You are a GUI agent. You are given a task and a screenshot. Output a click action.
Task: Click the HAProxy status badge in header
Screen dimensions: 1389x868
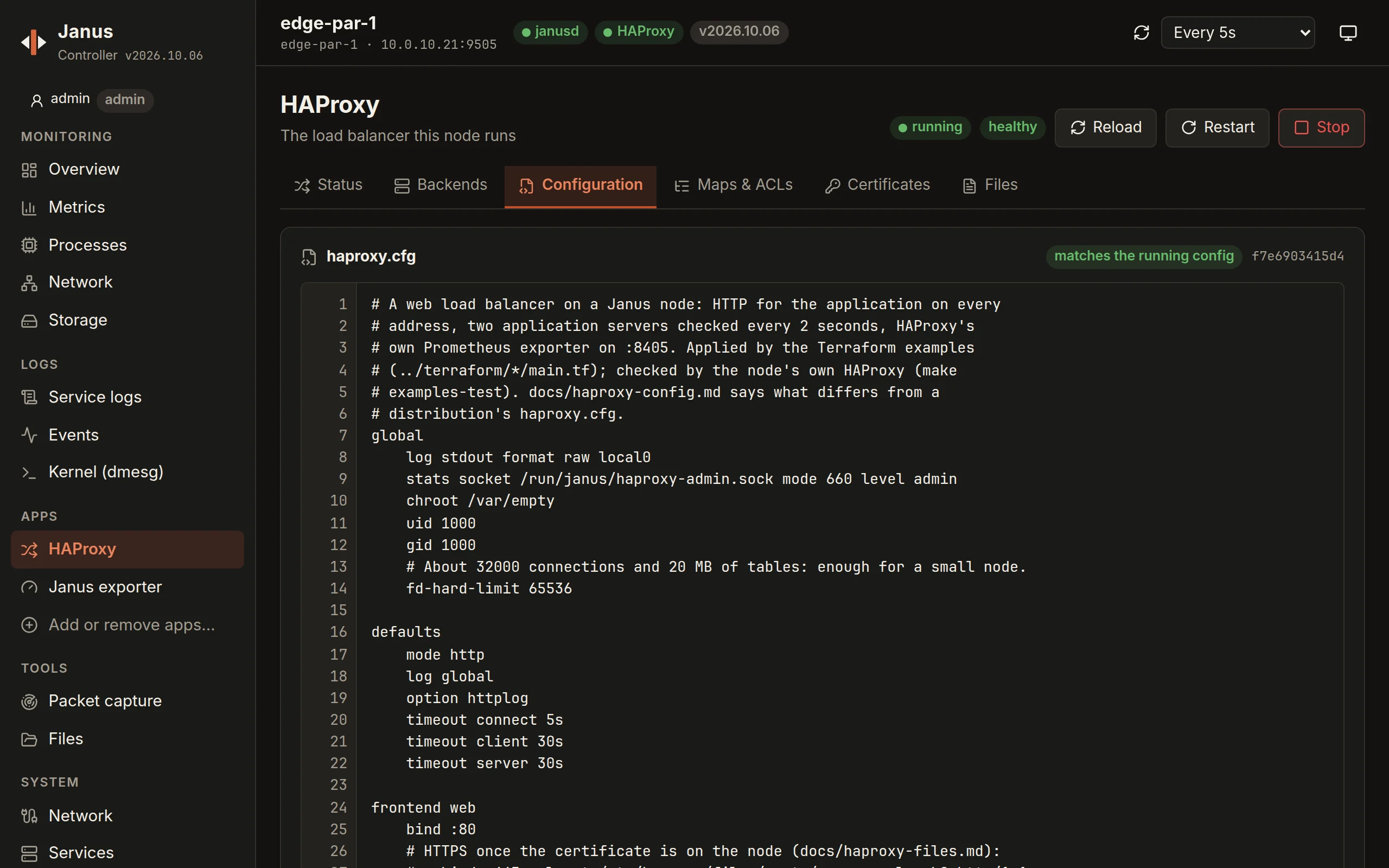(x=639, y=31)
